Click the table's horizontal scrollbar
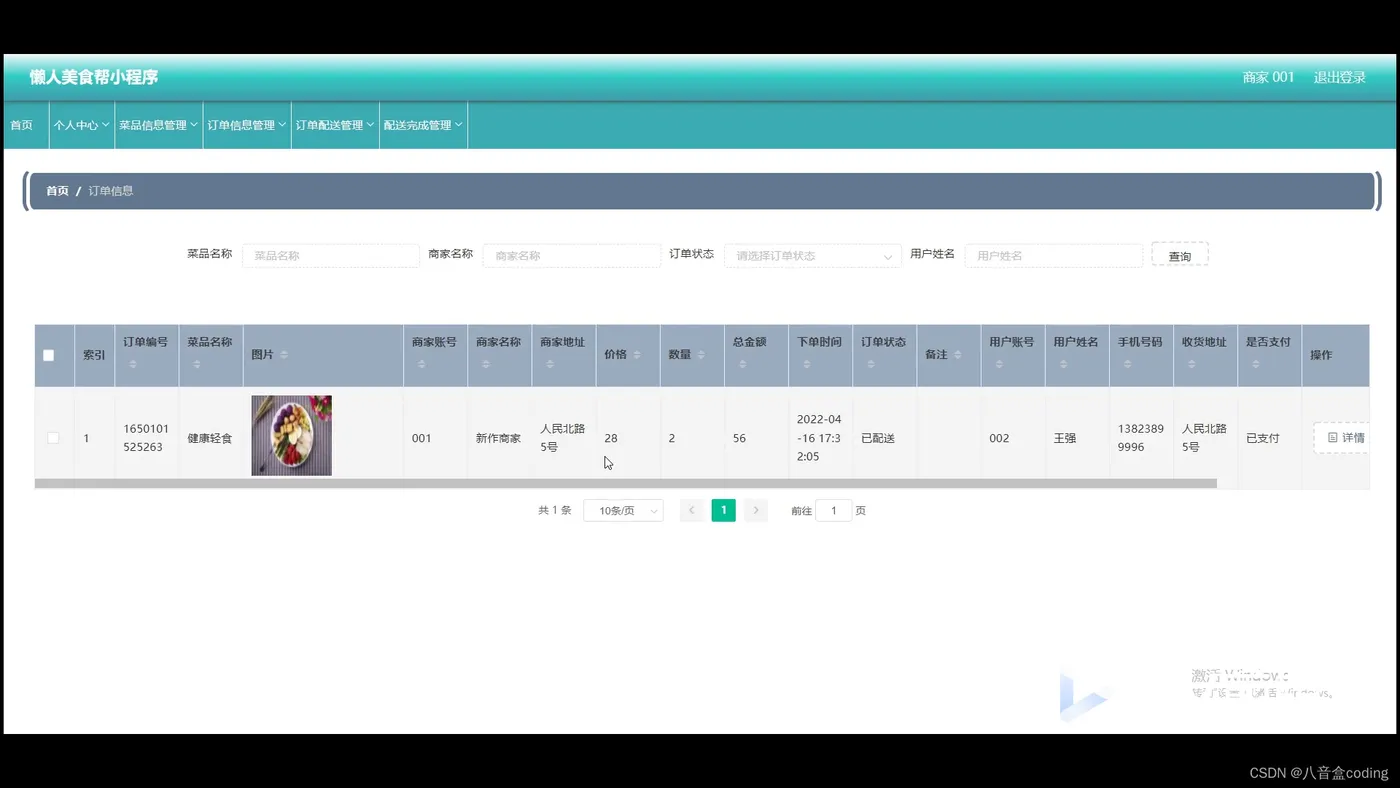Screen dimensions: 1400x788 pyautogui.click(x=626, y=484)
